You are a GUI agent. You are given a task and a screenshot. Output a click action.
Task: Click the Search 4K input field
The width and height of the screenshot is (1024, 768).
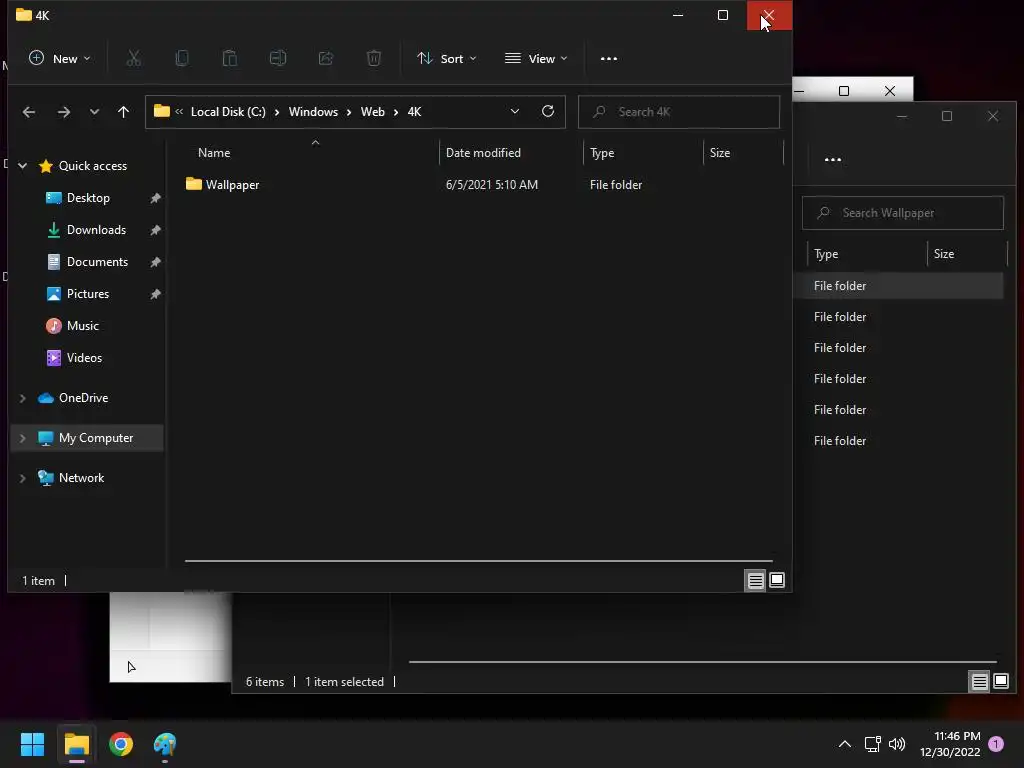[x=679, y=112]
